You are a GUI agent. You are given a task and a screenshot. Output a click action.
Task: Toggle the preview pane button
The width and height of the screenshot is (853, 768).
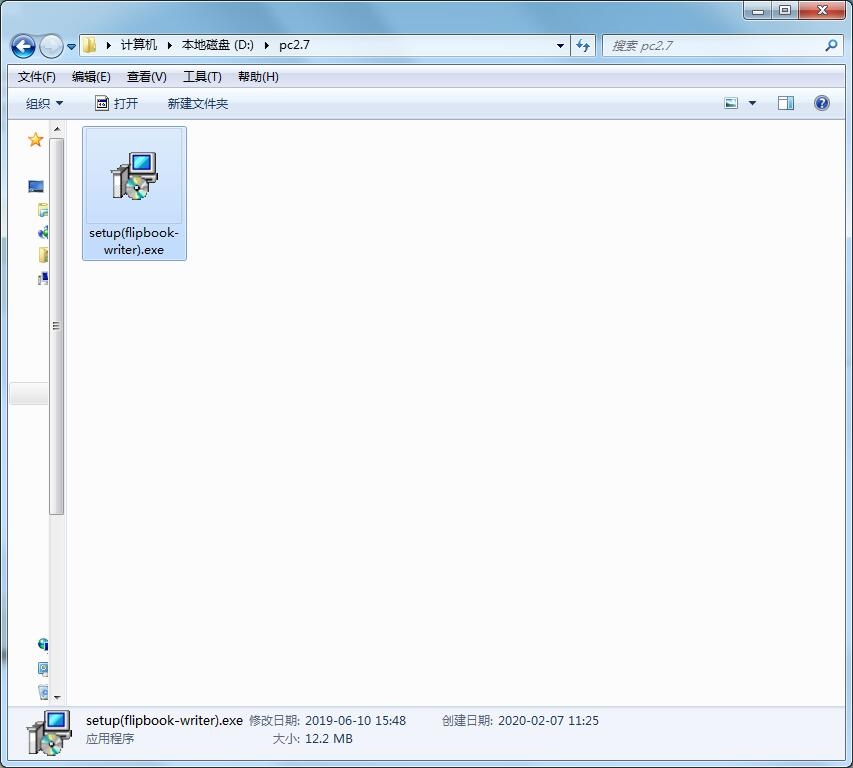786,103
